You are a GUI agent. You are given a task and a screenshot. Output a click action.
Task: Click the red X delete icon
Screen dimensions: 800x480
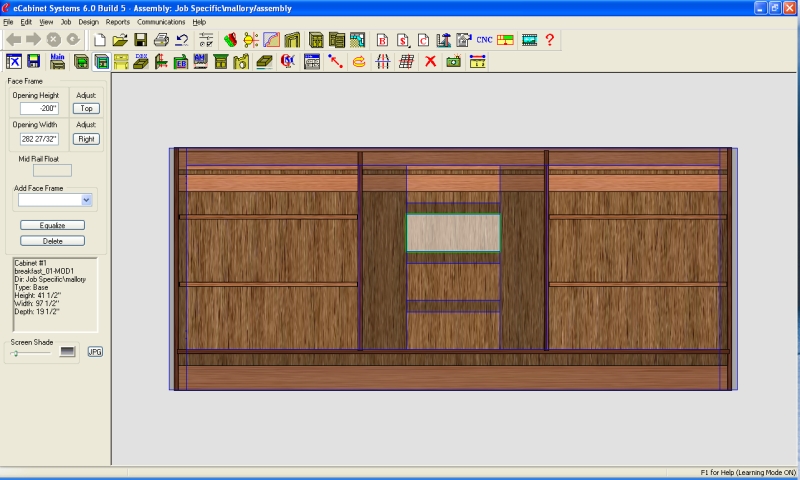pos(431,62)
